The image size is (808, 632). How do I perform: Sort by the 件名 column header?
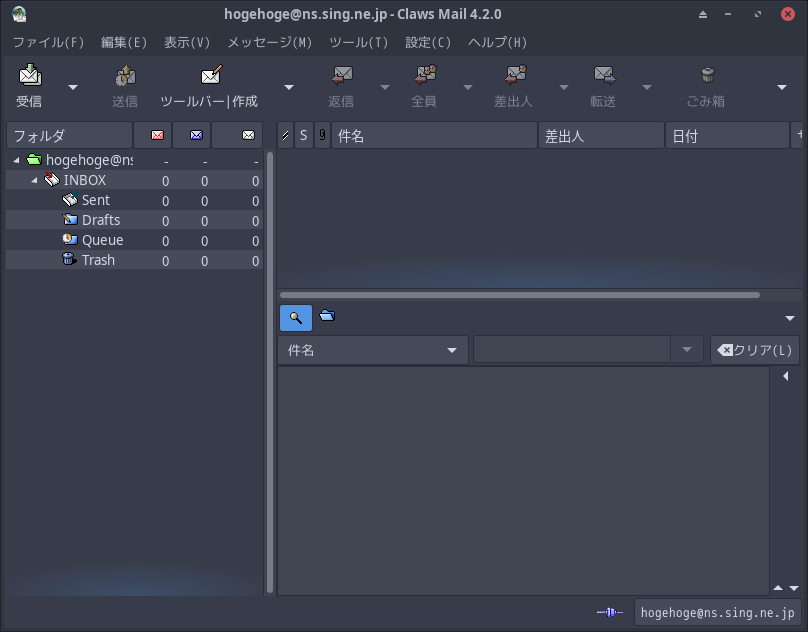(x=434, y=136)
